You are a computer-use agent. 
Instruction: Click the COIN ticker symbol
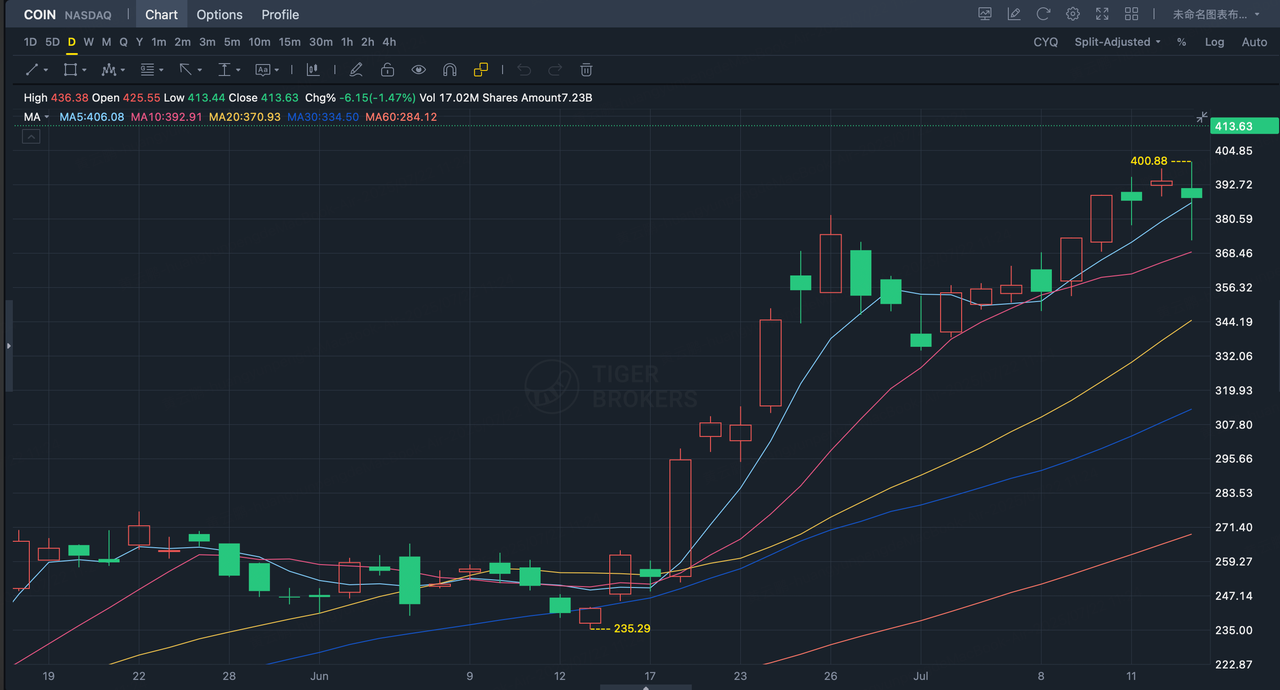[40, 15]
